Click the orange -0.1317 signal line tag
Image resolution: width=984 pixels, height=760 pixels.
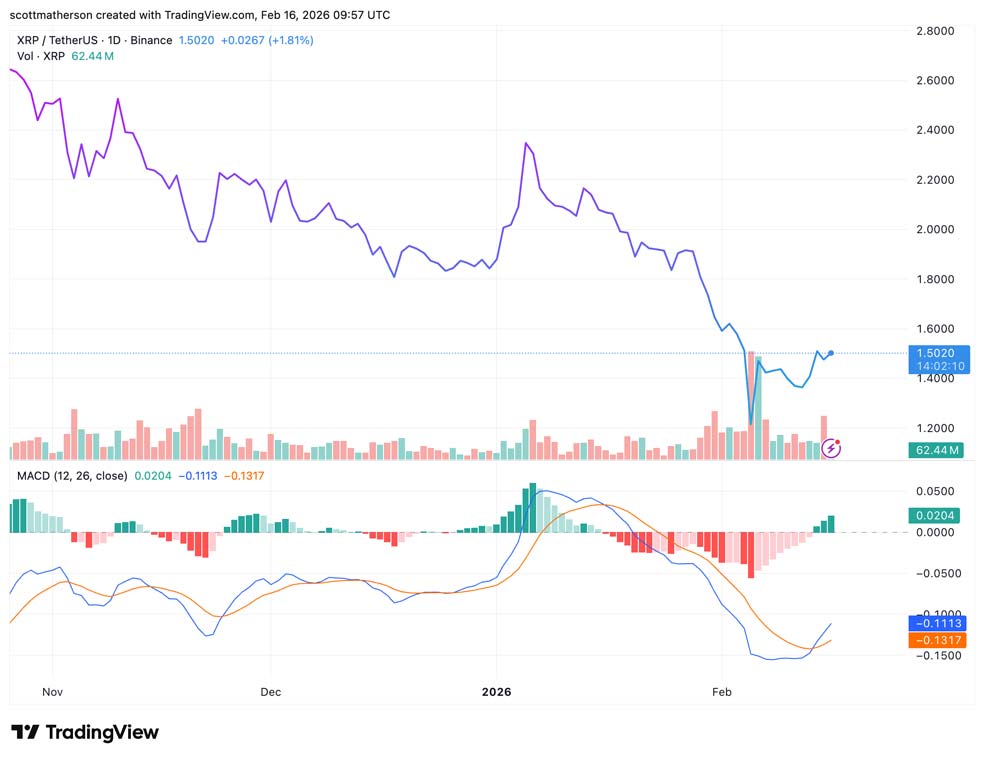pyautogui.click(x=937, y=640)
